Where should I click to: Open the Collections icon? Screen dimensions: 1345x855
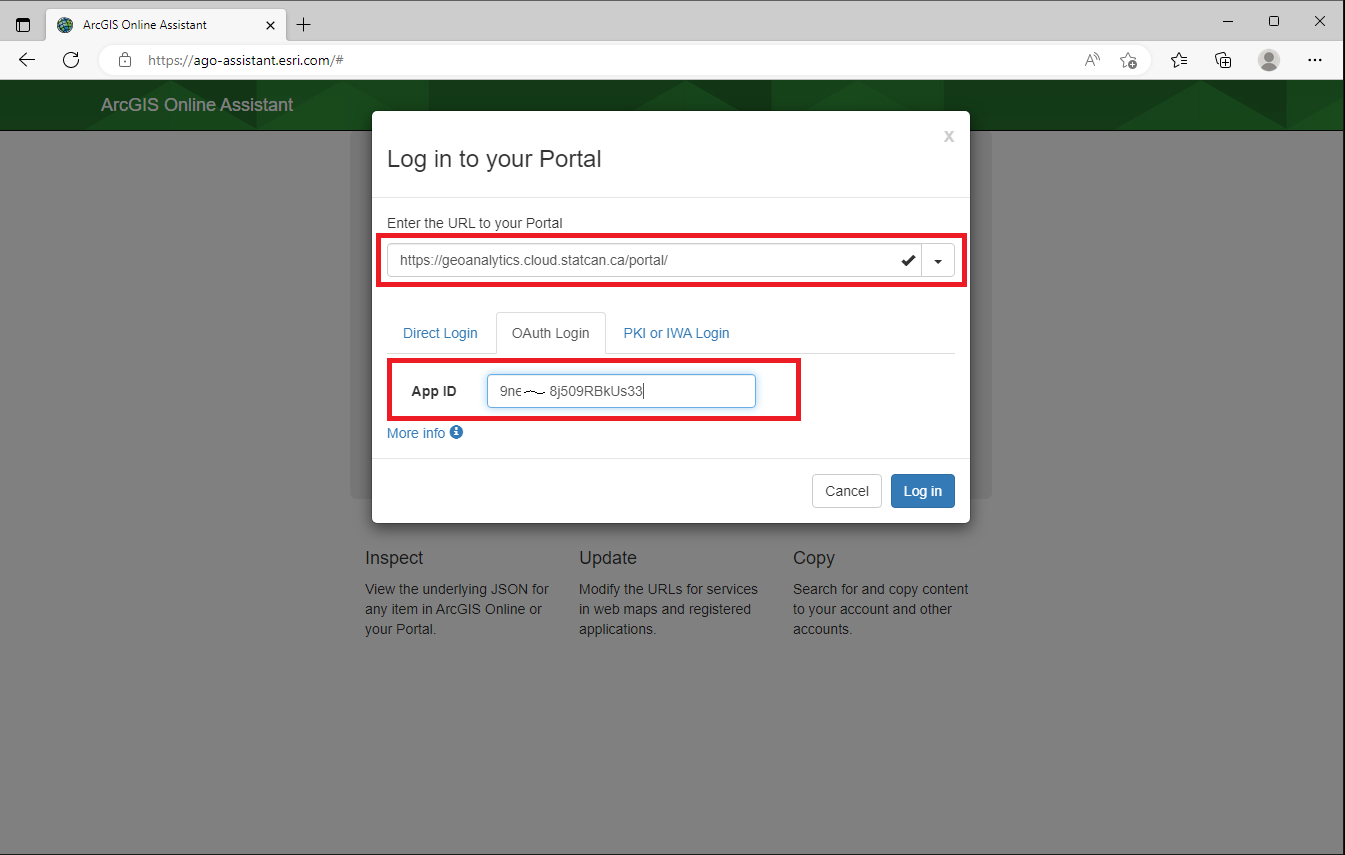pyautogui.click(x=1223, y=60)
